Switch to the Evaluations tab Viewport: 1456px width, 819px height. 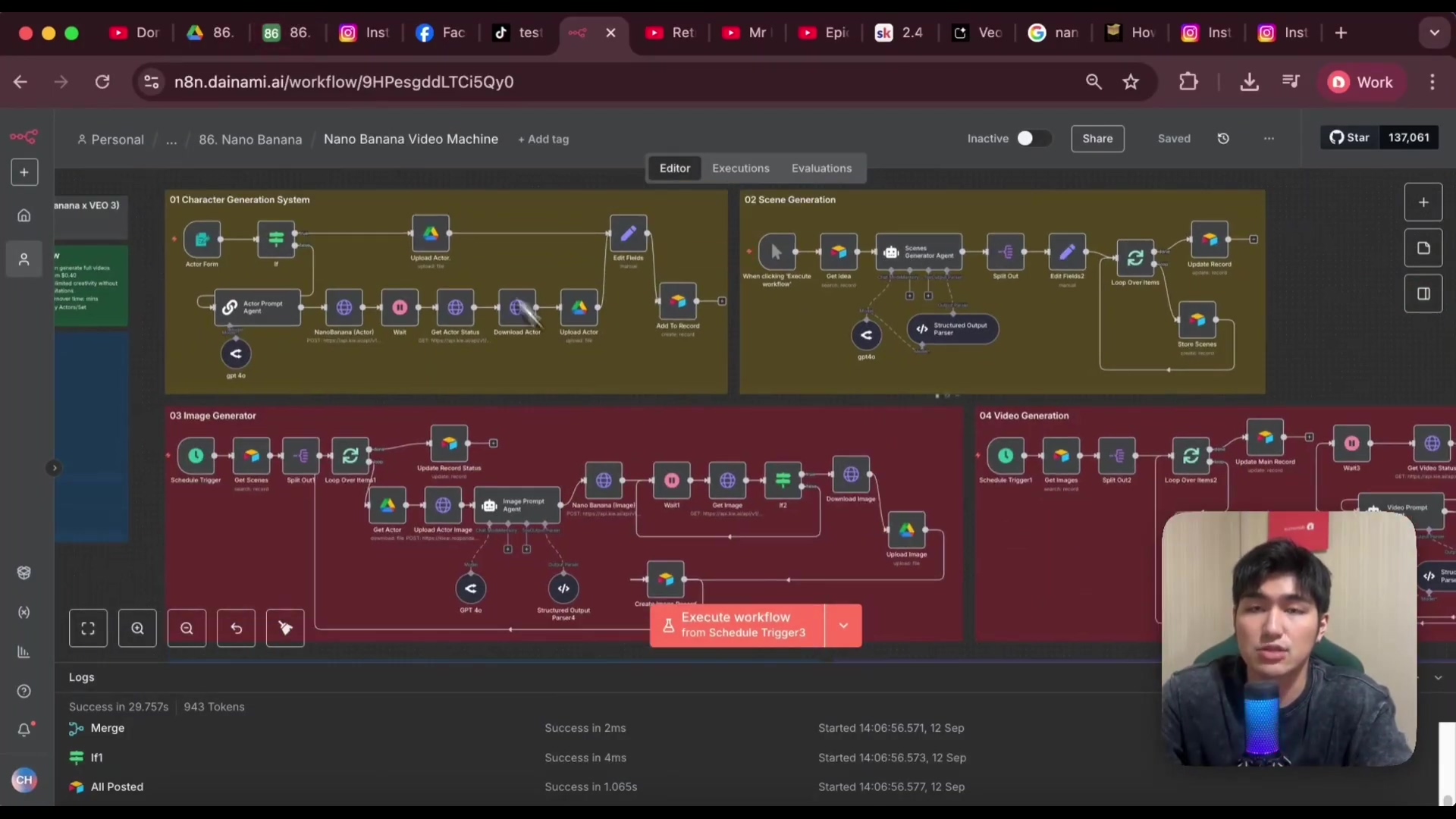[821, 168]
